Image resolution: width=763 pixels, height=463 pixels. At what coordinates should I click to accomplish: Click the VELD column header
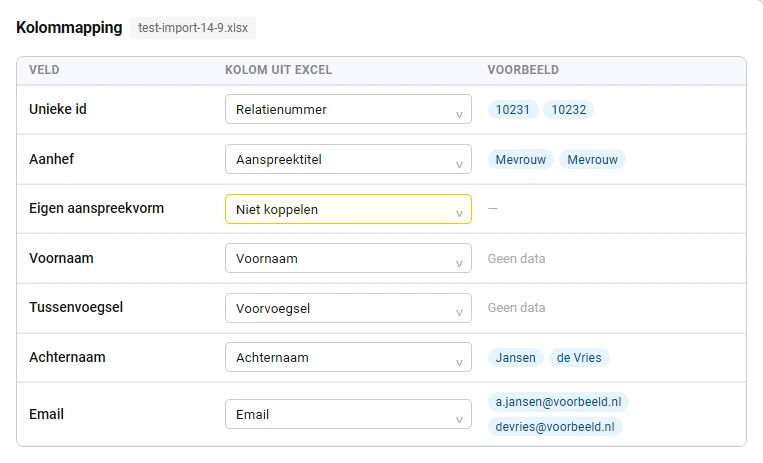(44, 70)
